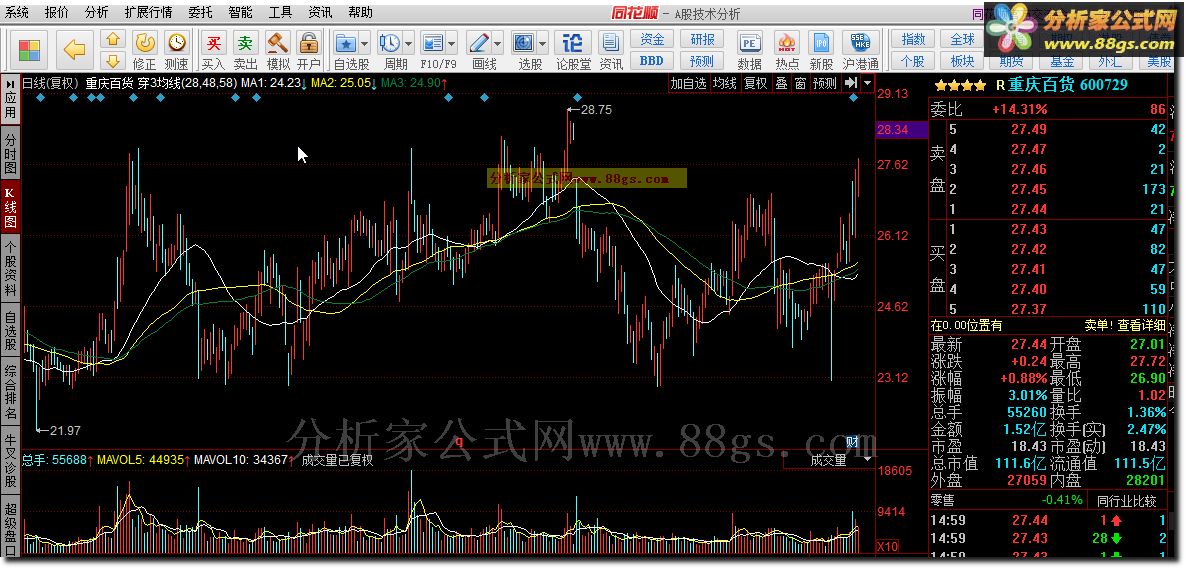Click the 加自选 add to favorites button
Viewport: 1186px width, 568px height.
[x=689, y=83]
